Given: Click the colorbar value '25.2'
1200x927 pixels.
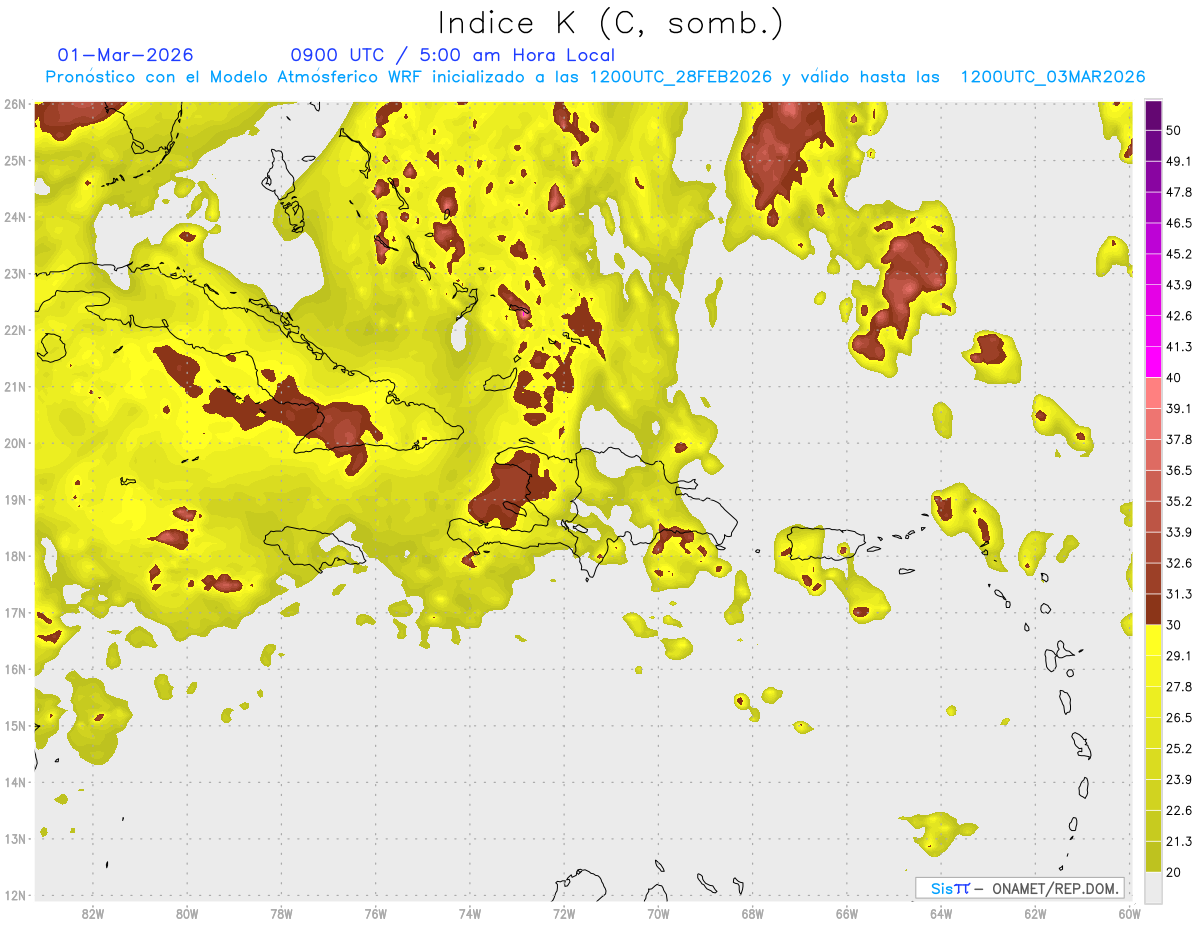Looking at the screenshot, I should pos(1179,749).
